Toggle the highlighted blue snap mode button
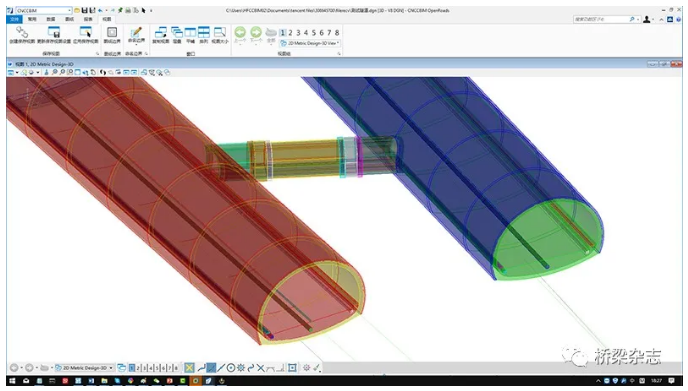This screenshot has width=688, height=391. tap(211, 368)
